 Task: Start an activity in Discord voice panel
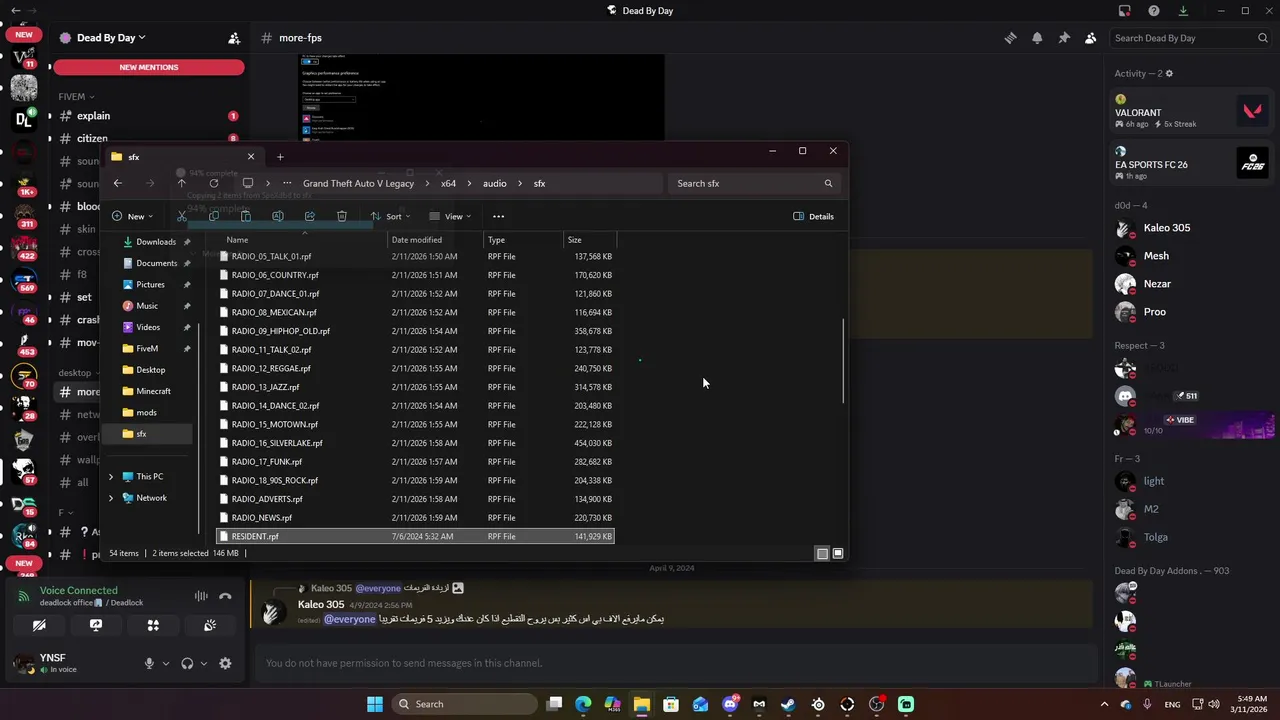[x=153, y=625]
